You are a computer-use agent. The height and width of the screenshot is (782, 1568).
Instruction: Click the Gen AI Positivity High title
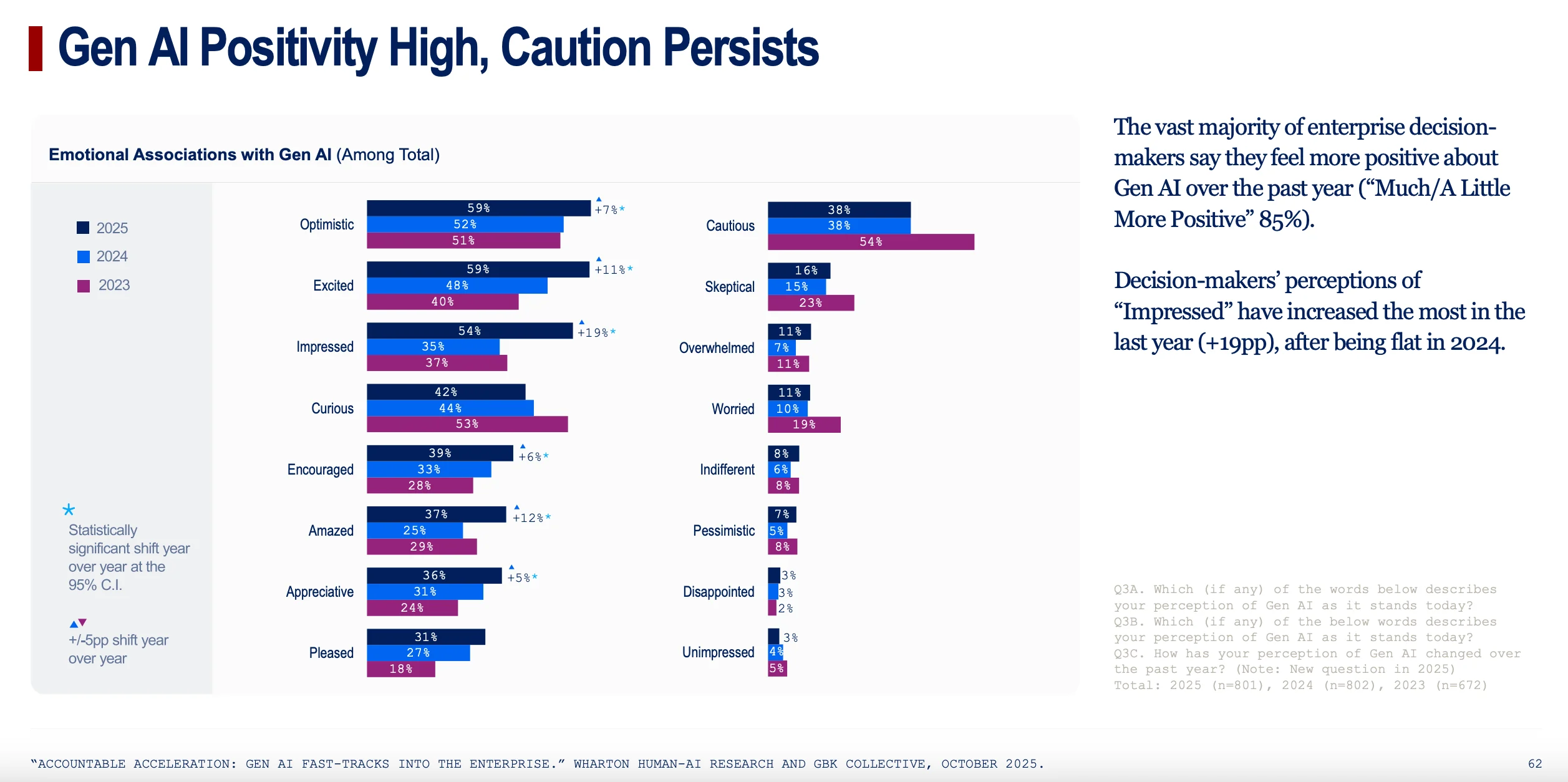click(x=438, y=48)
